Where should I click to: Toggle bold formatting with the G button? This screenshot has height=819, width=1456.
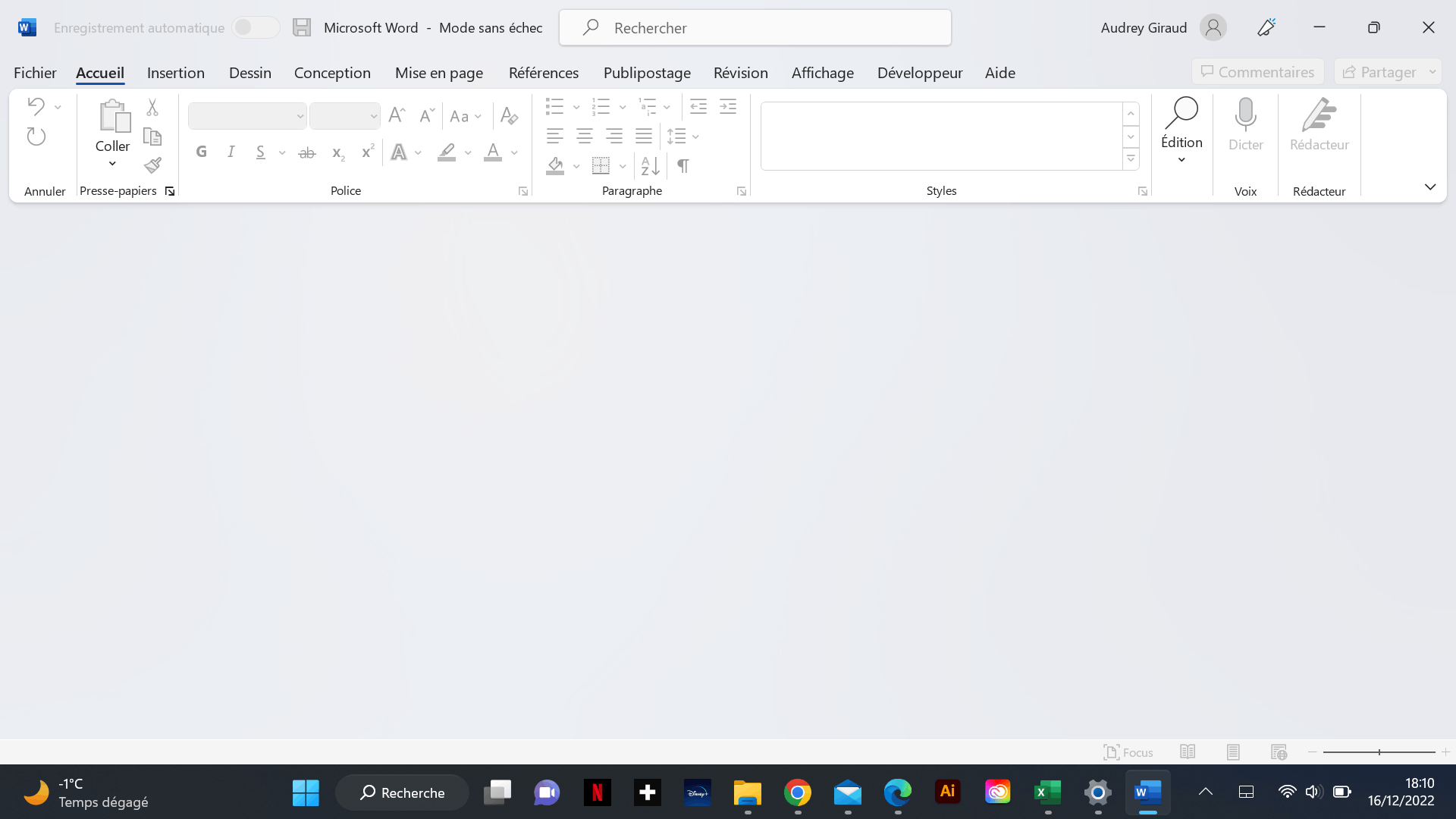(201, 152)
